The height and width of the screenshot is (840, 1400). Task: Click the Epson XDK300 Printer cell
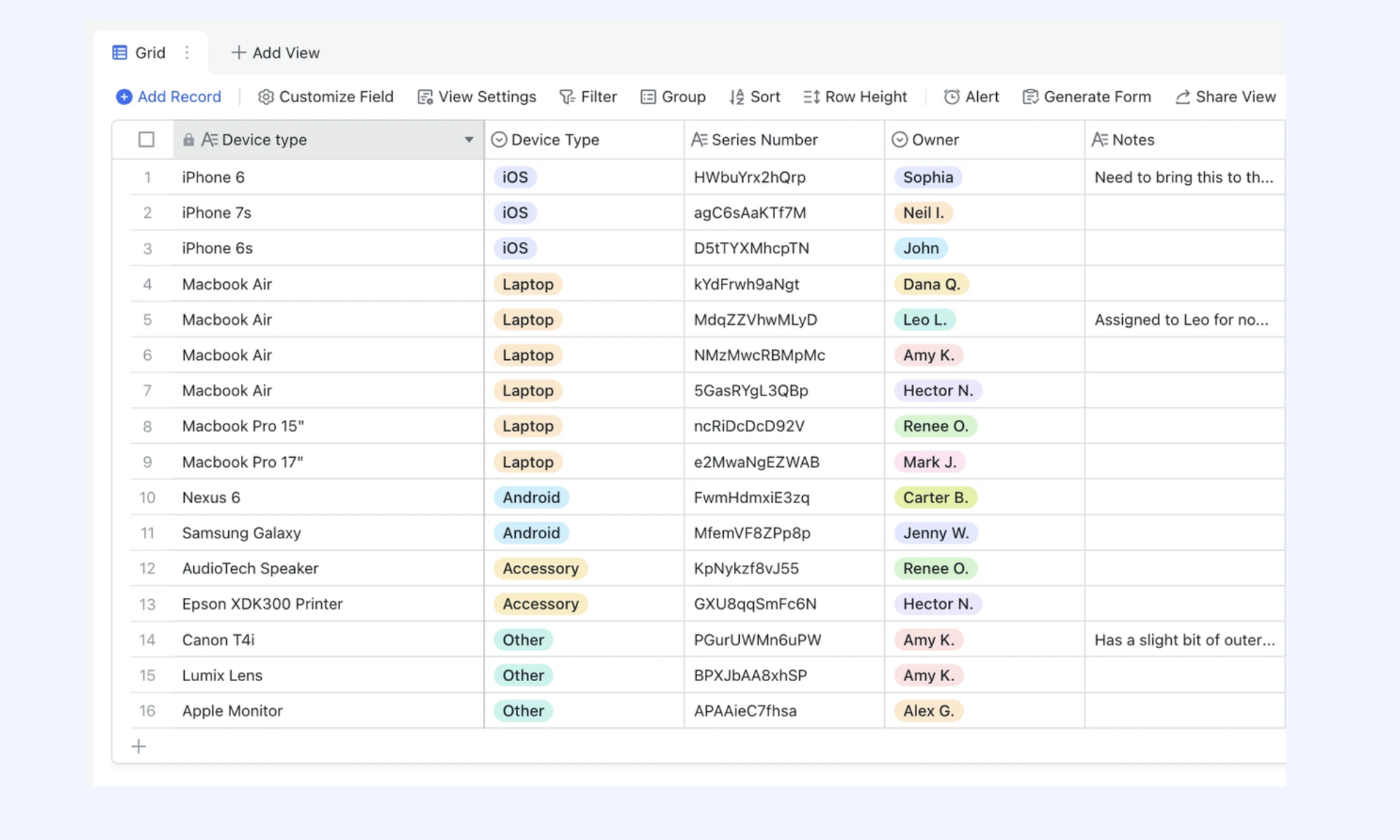pos(329,604)
